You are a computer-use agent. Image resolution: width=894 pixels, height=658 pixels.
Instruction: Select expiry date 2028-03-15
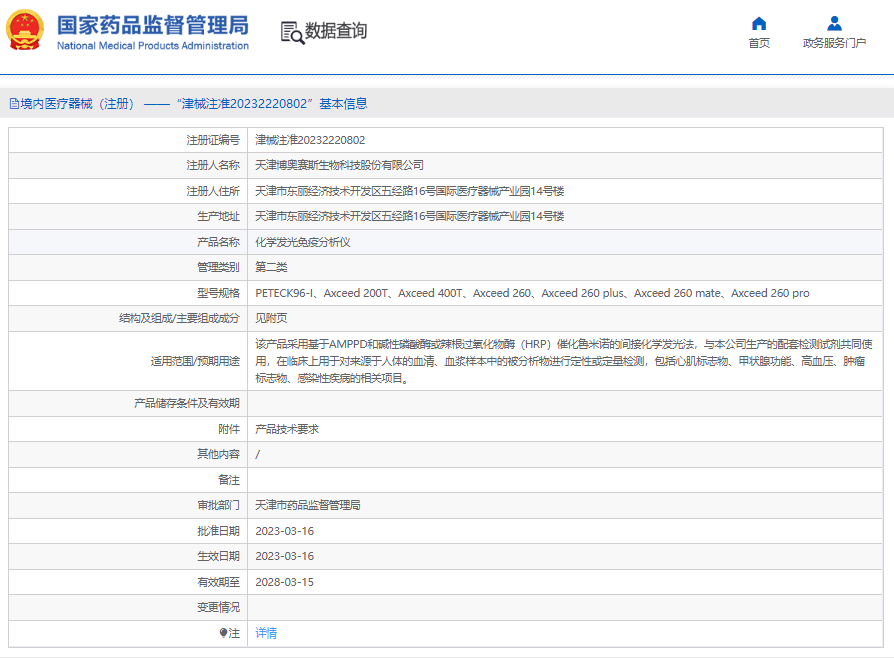[x=285, y=582]
